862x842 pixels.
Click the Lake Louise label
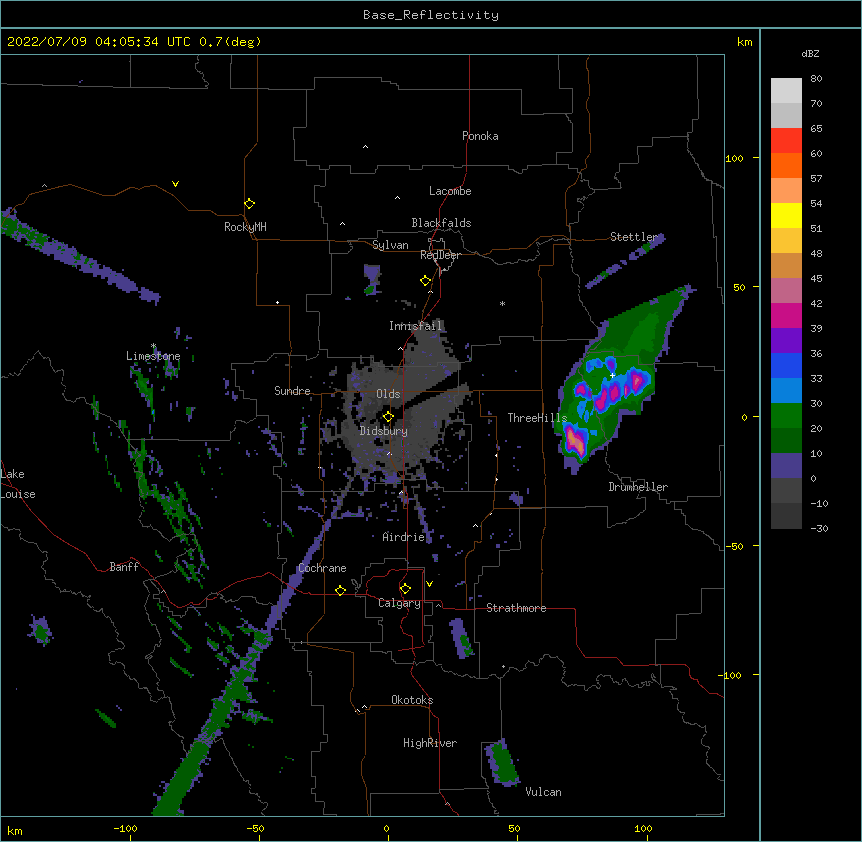click(18, 484)
